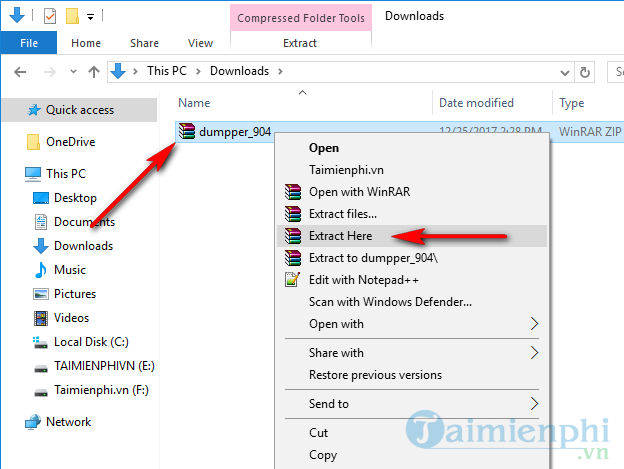Sort files by Date modified column
The image size is (624, 469).
[x=475, y=103]
